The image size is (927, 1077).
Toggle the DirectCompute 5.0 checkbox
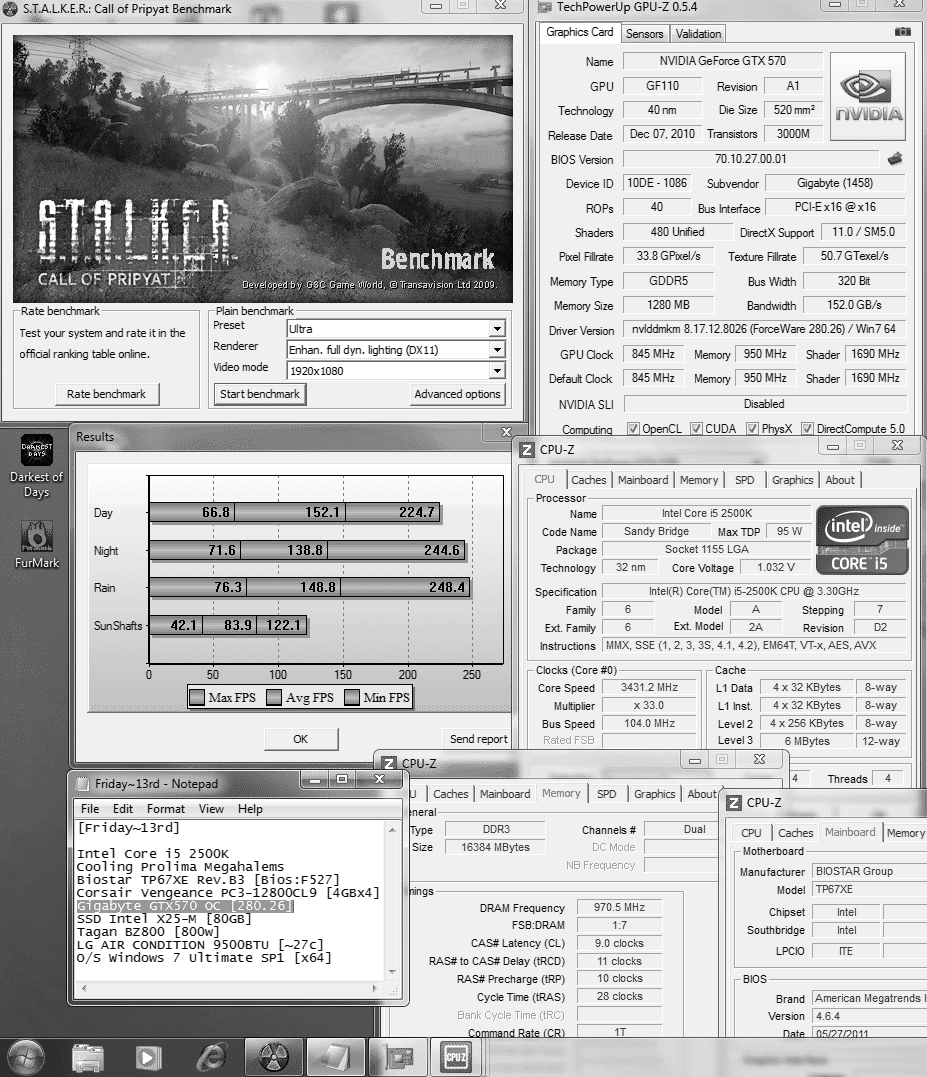coord(808,429)
